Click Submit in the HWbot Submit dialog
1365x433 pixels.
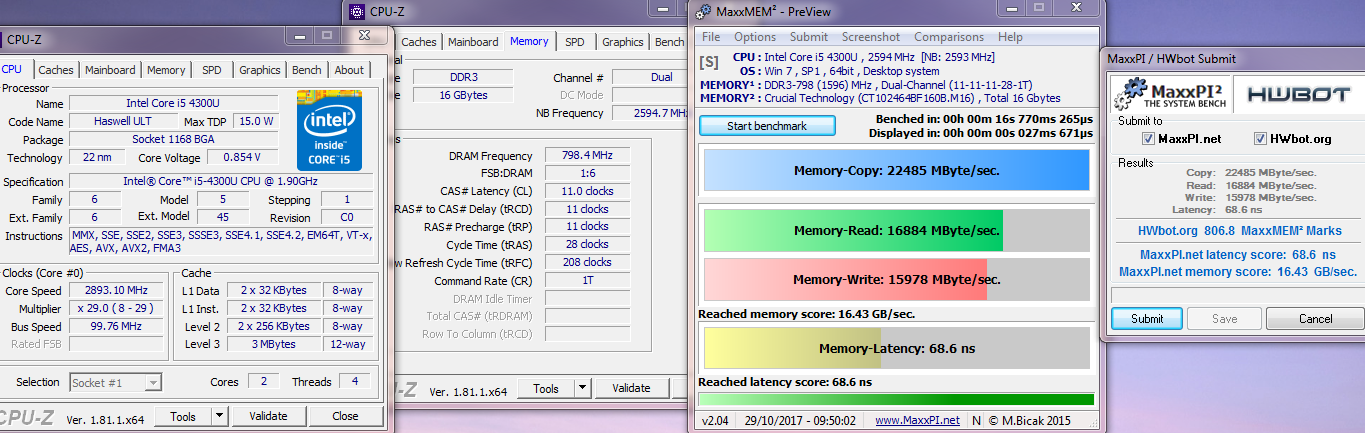click(x=1147, y=319)
